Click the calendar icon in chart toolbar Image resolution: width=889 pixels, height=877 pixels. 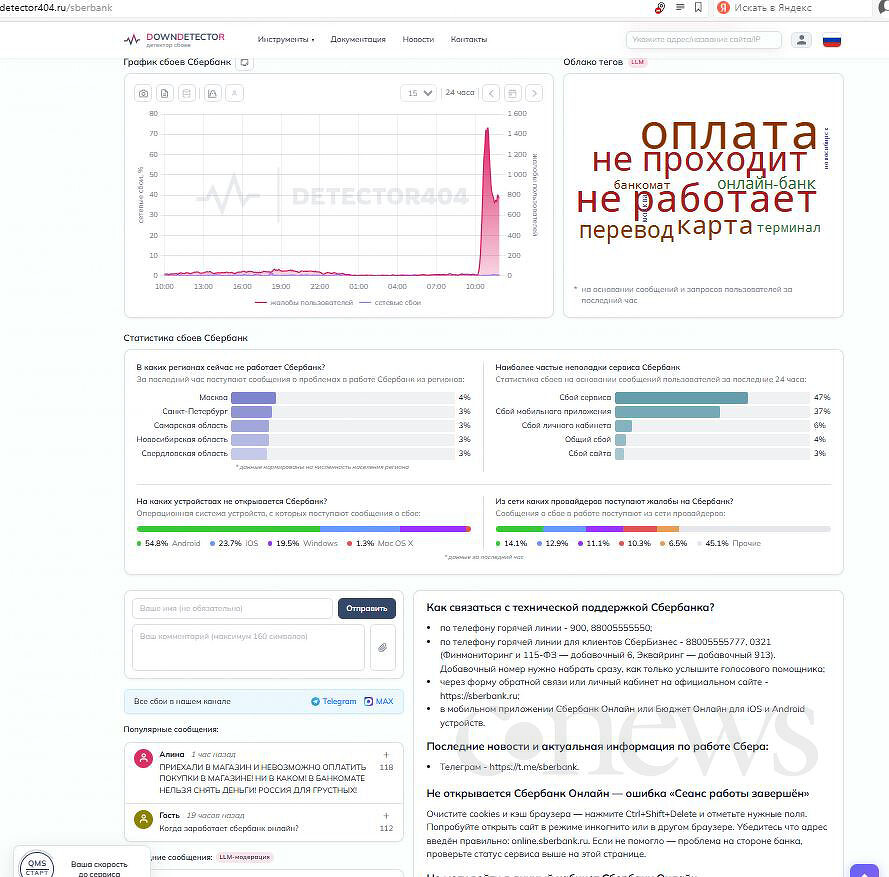pos(512,93)
